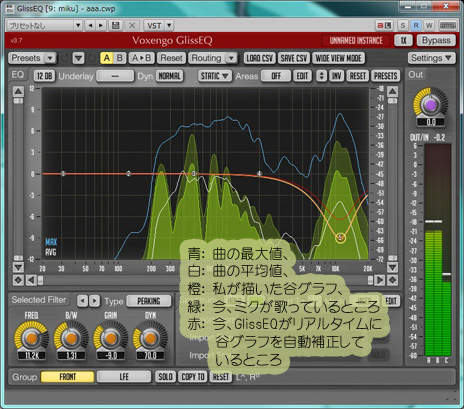Select previous filter with left arrow
Image resolution: width=464 pixels, height=409 pixels.
pos(82,301)
